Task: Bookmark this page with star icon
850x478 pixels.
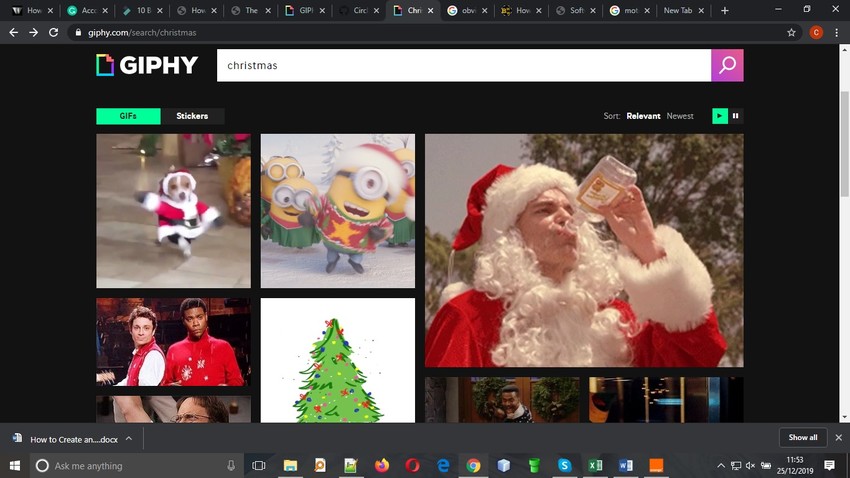Action: [x=791, y=33]
